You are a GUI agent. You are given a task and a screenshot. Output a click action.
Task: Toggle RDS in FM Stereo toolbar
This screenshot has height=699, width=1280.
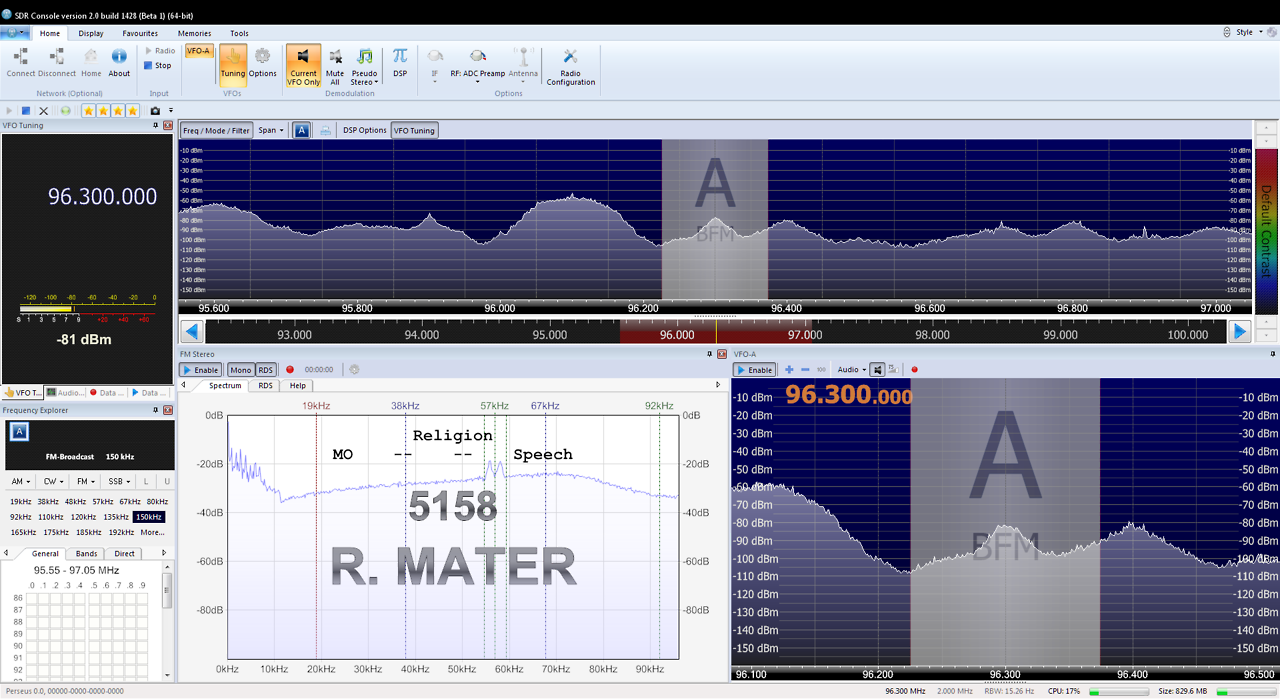tap(266, 370)
